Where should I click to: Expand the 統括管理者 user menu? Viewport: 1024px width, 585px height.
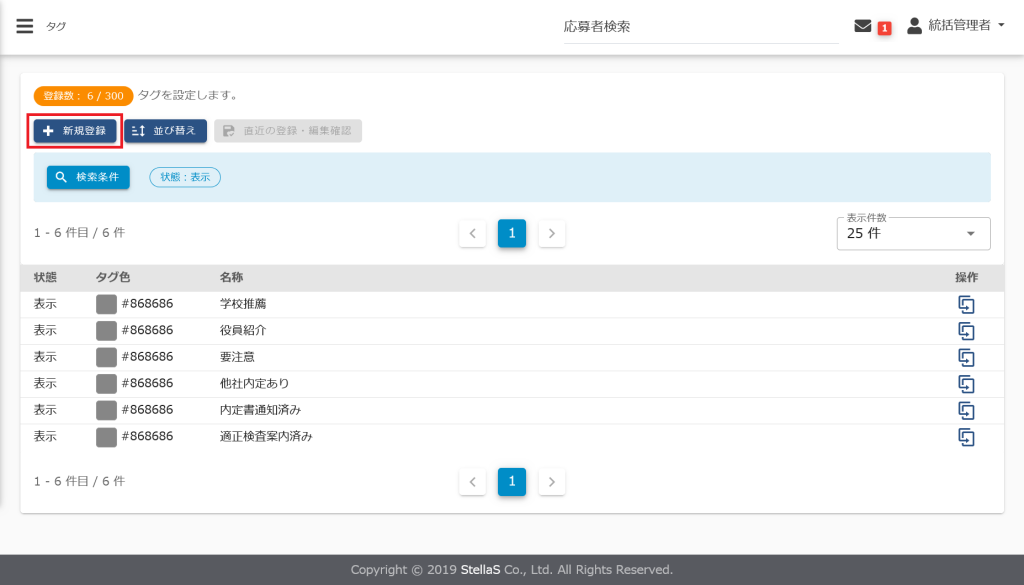[956, 27]
